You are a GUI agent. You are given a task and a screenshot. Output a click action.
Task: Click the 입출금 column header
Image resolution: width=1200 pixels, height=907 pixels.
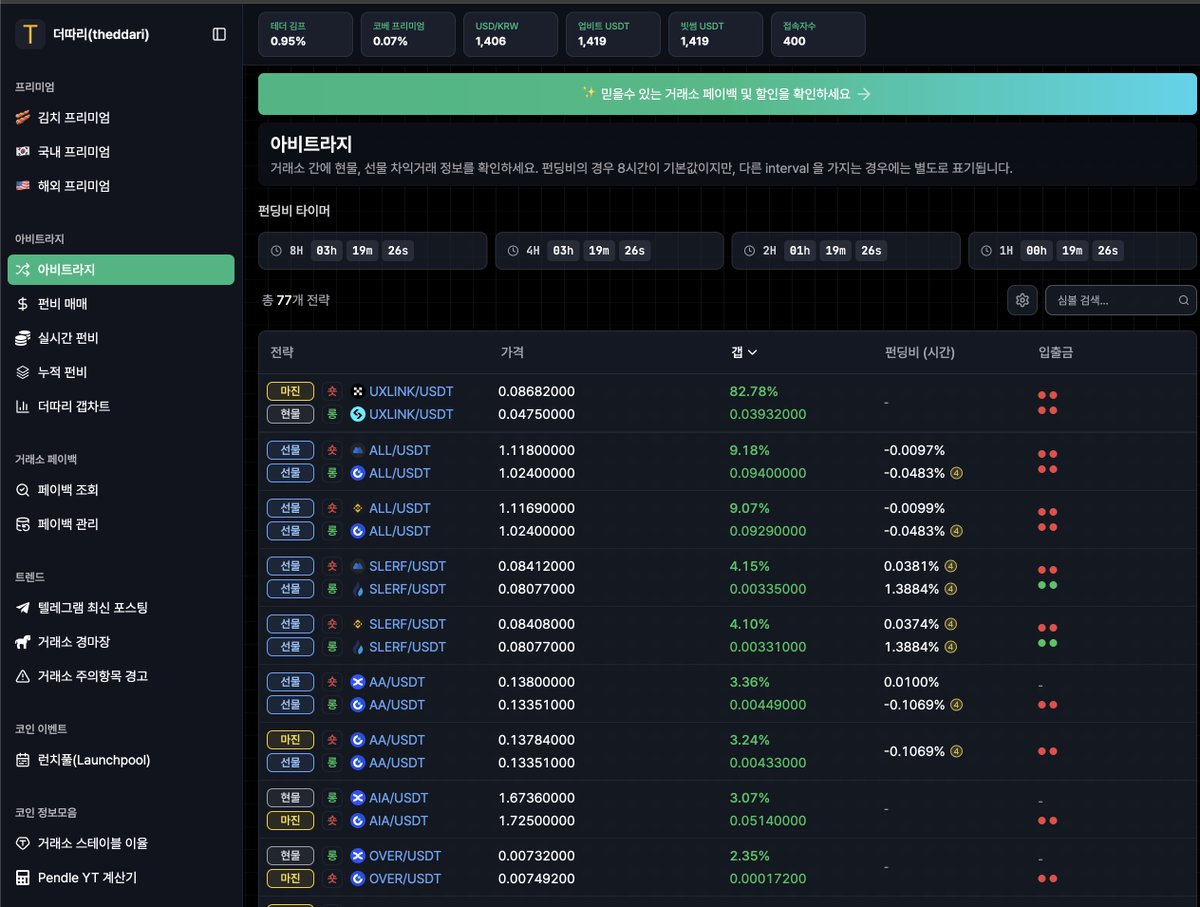tap(1056, 352)
